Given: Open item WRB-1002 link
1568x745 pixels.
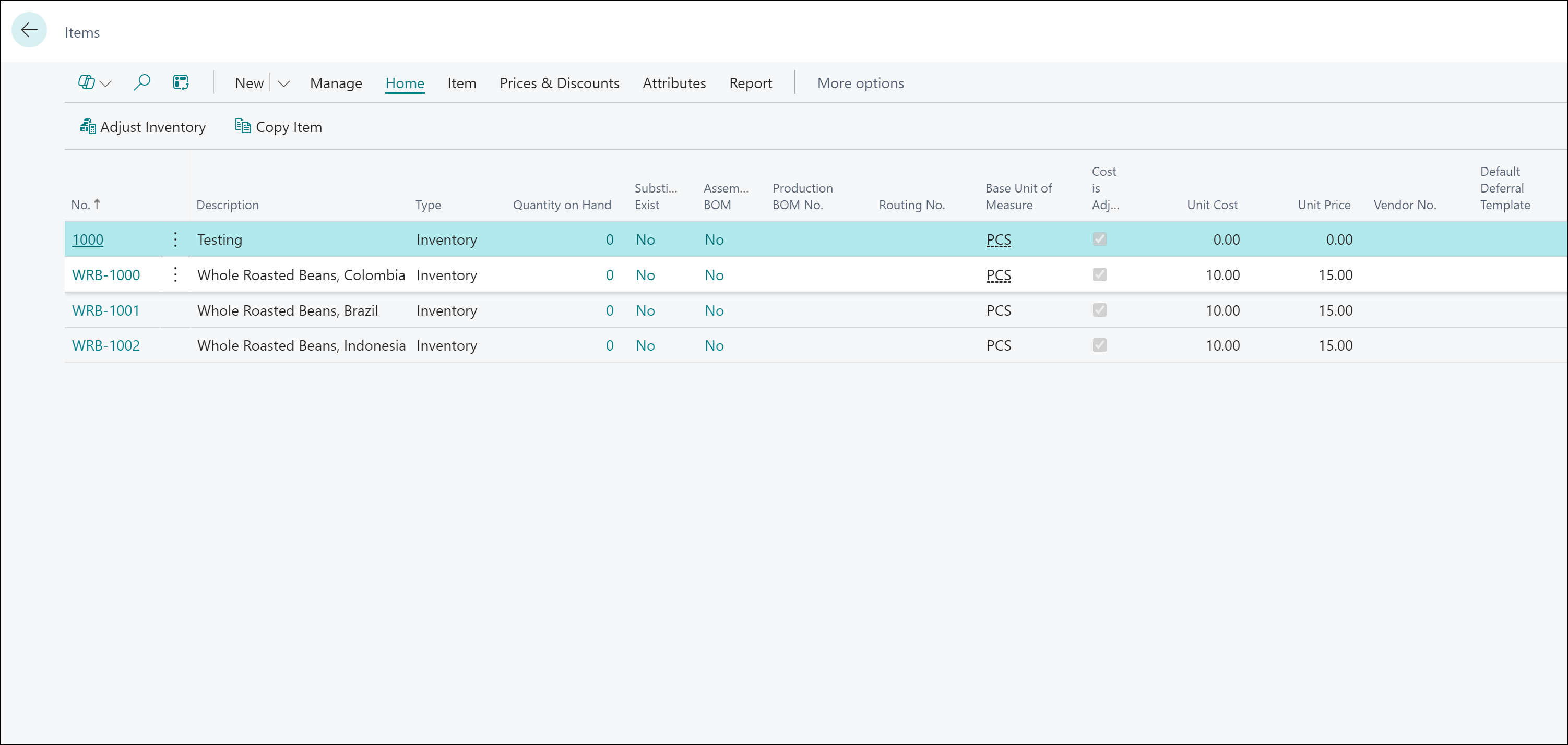Looking at the screenshot, I should coord(106,345).
